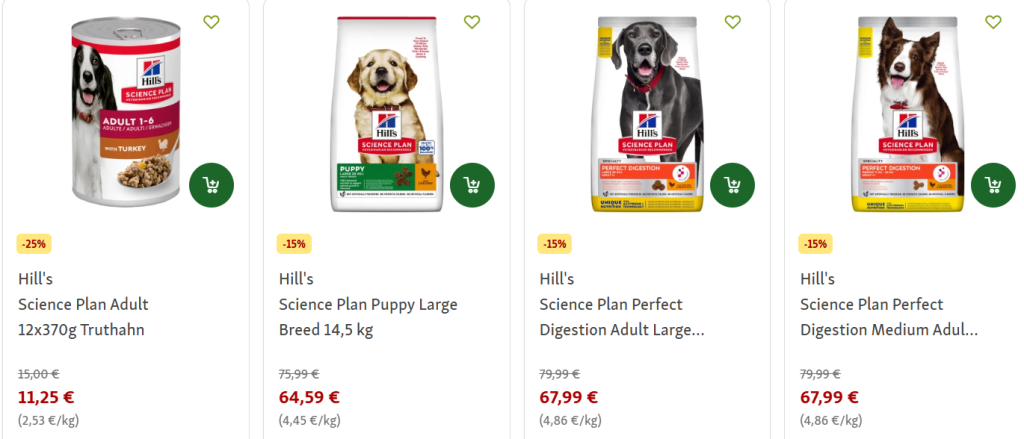Open Science Plan Puppy Large Breed 14,5 kg
Viewport: 1024px width, 439px height.
(x=368, y=317)
